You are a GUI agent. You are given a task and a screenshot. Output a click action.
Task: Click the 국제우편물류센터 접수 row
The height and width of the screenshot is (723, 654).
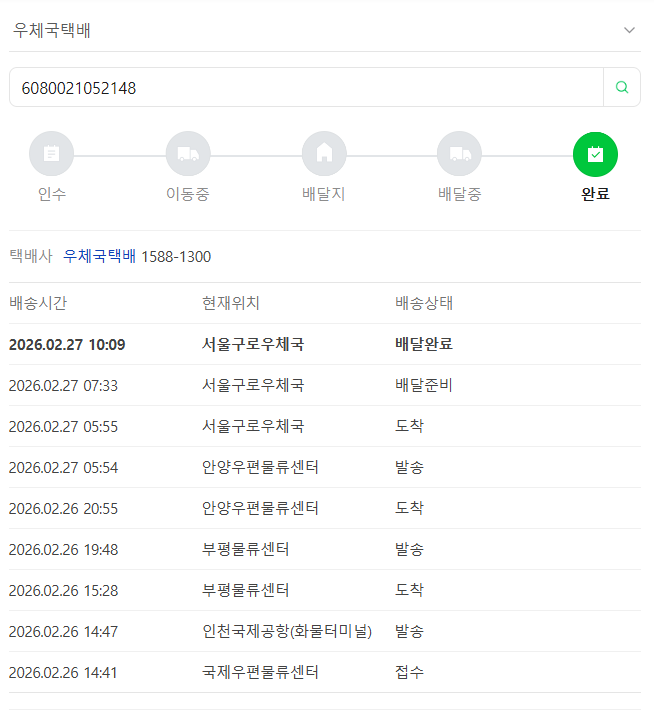coord(325,672)
